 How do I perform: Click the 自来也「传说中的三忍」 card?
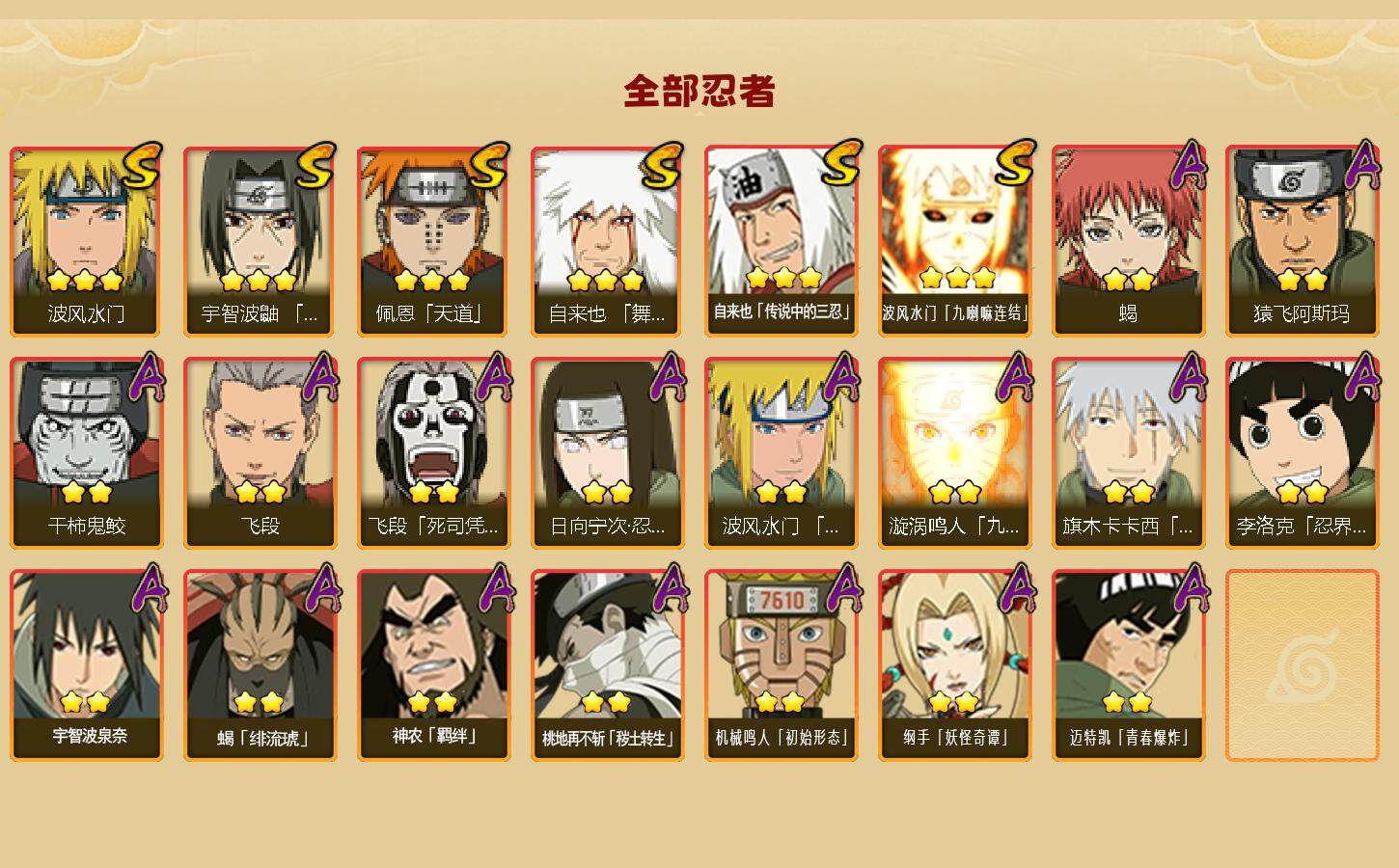tap(782, 241)
